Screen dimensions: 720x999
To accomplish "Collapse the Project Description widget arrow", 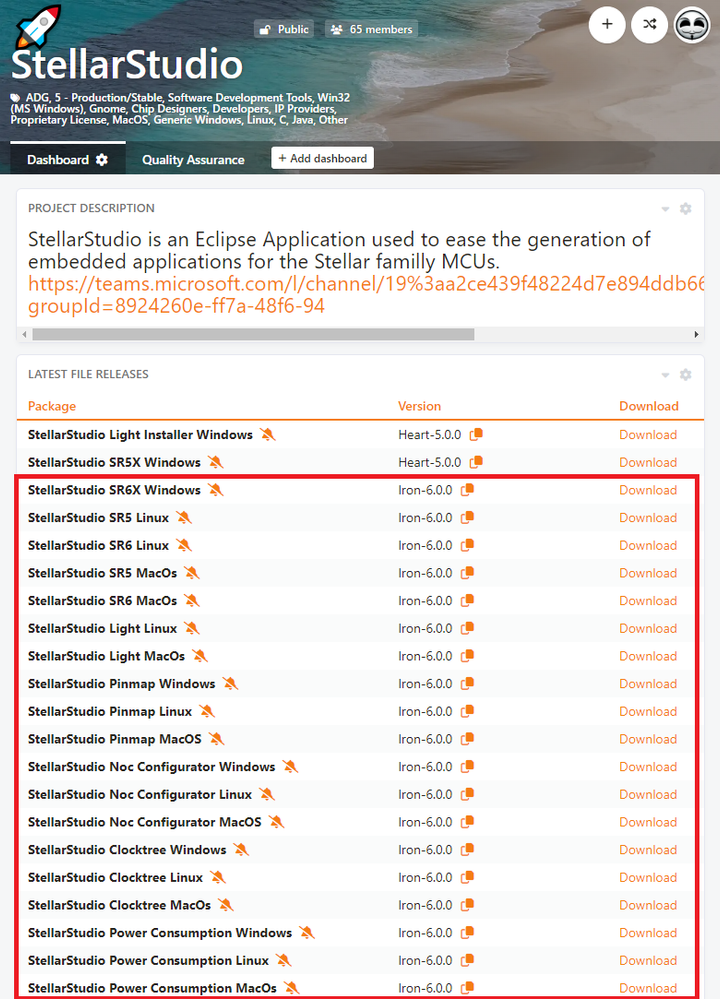I will 665,209.
